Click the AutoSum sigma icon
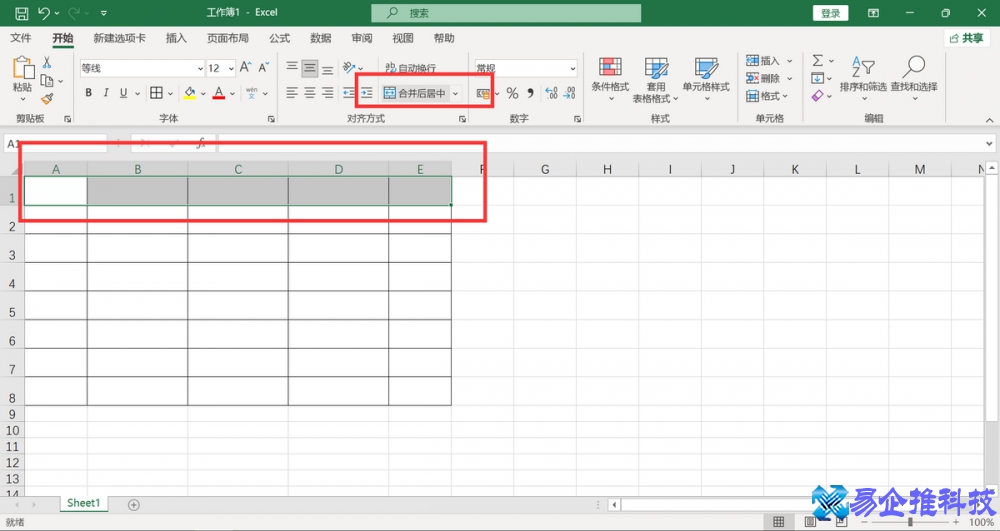The height and width of the screenshot is (531, 1000). [817, 61]
